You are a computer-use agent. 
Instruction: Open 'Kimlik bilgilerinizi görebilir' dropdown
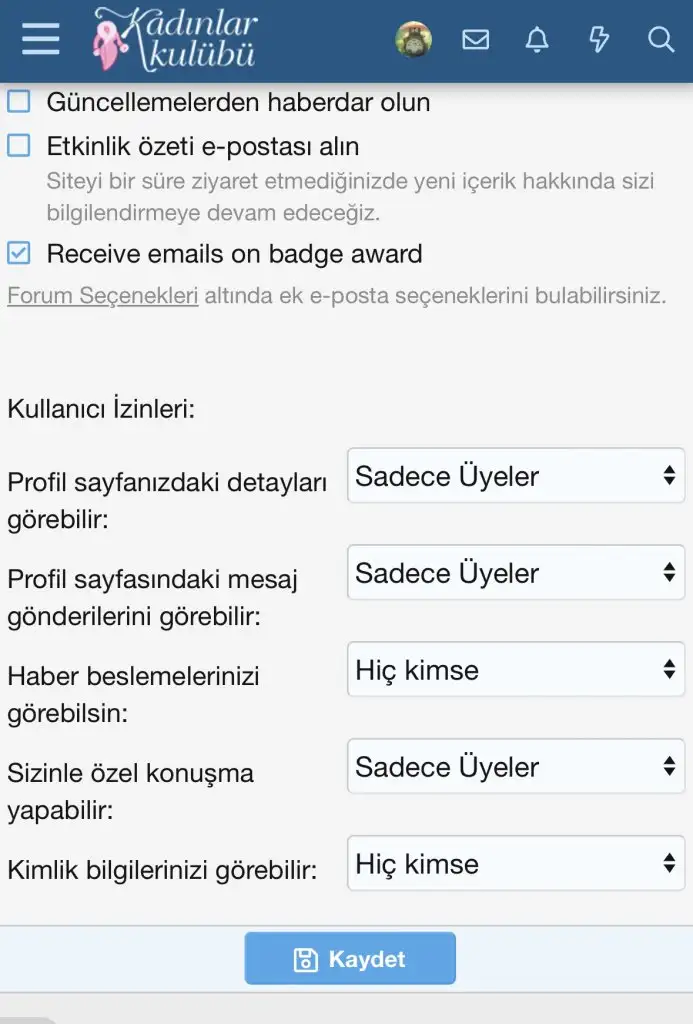click(515, 864)
